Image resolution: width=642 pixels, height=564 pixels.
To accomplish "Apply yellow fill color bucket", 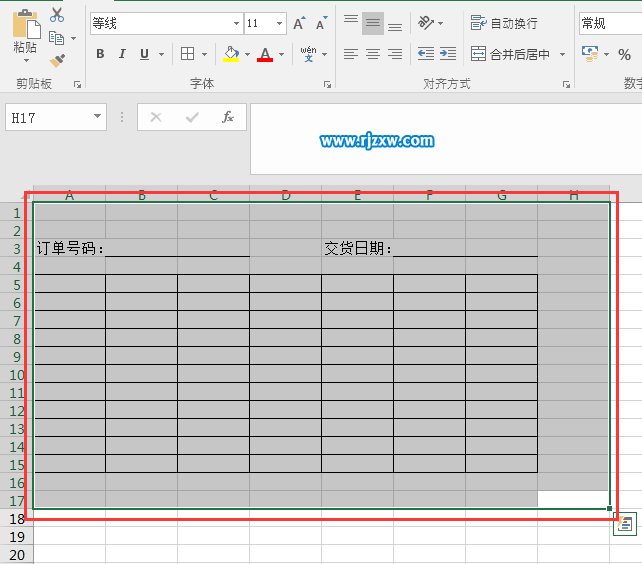I will click(231, 54).
